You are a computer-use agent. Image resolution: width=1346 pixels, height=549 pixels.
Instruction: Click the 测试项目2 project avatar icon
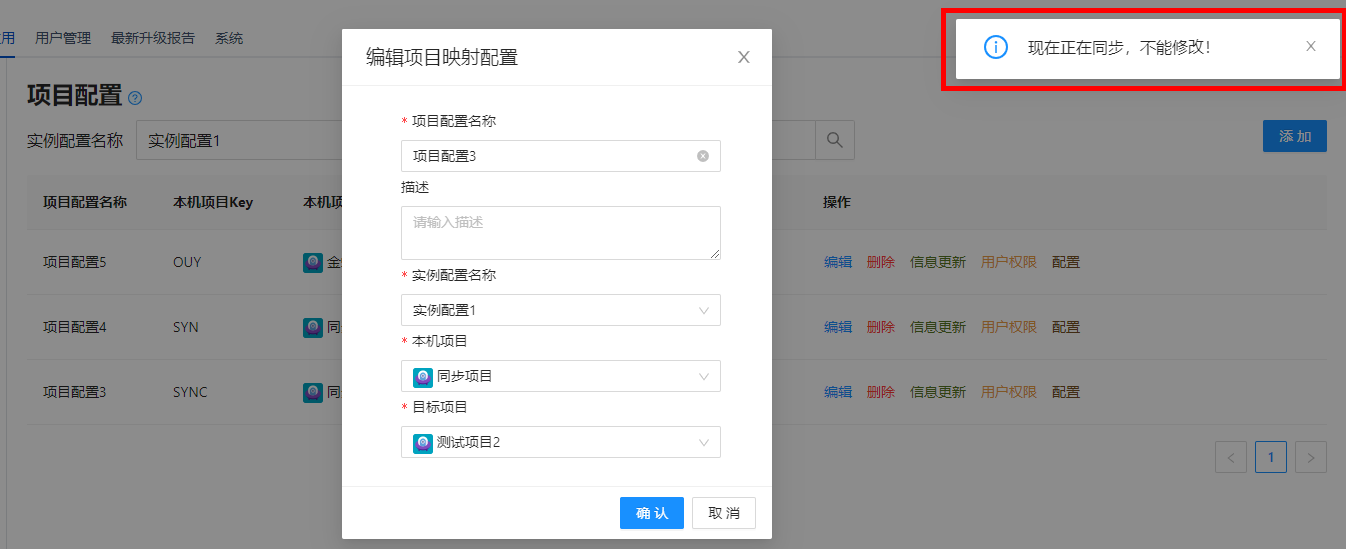422,443
